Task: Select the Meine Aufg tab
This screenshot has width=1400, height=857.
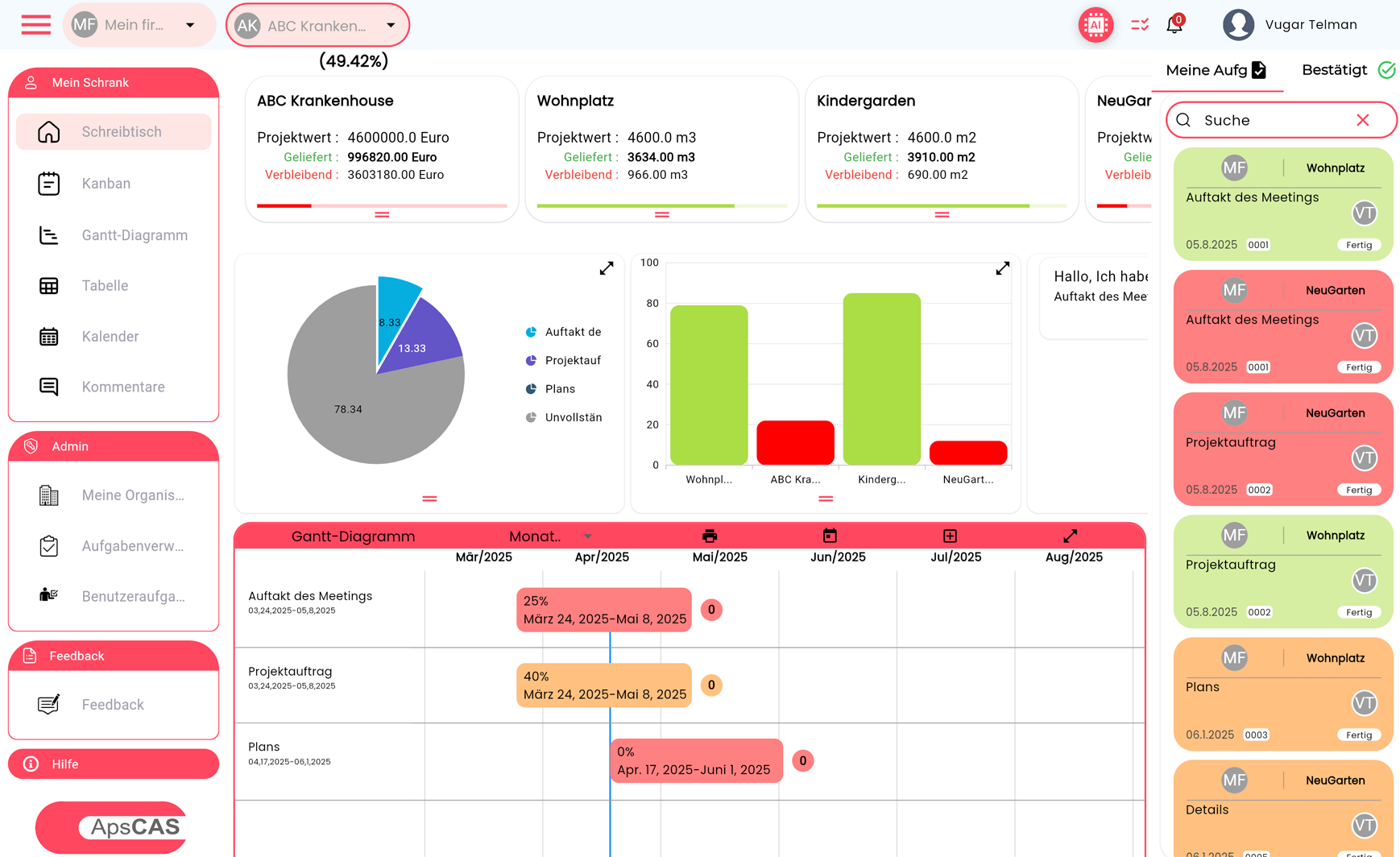Action: pos(1210,71)
